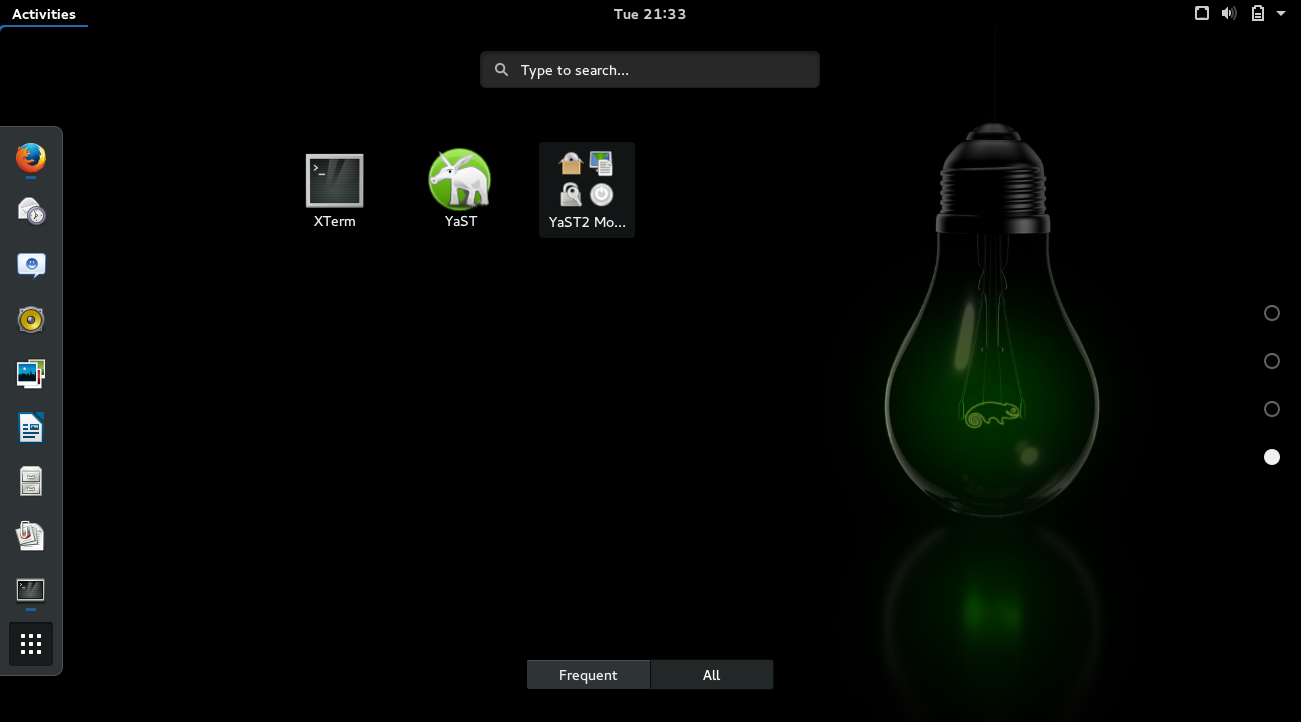Switch to the Frequent apps view

[588, 675]
